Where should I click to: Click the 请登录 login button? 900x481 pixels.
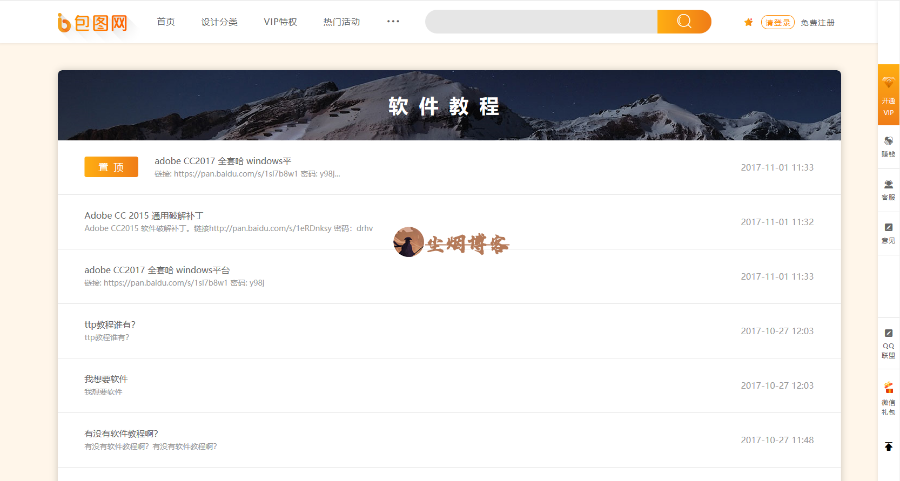point(778,22)
